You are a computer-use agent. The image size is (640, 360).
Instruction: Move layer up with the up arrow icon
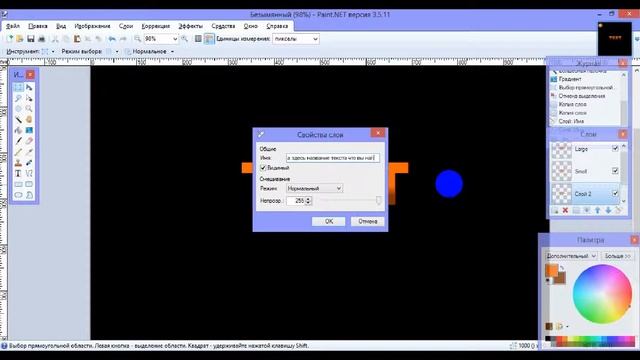tap(598, 210)
